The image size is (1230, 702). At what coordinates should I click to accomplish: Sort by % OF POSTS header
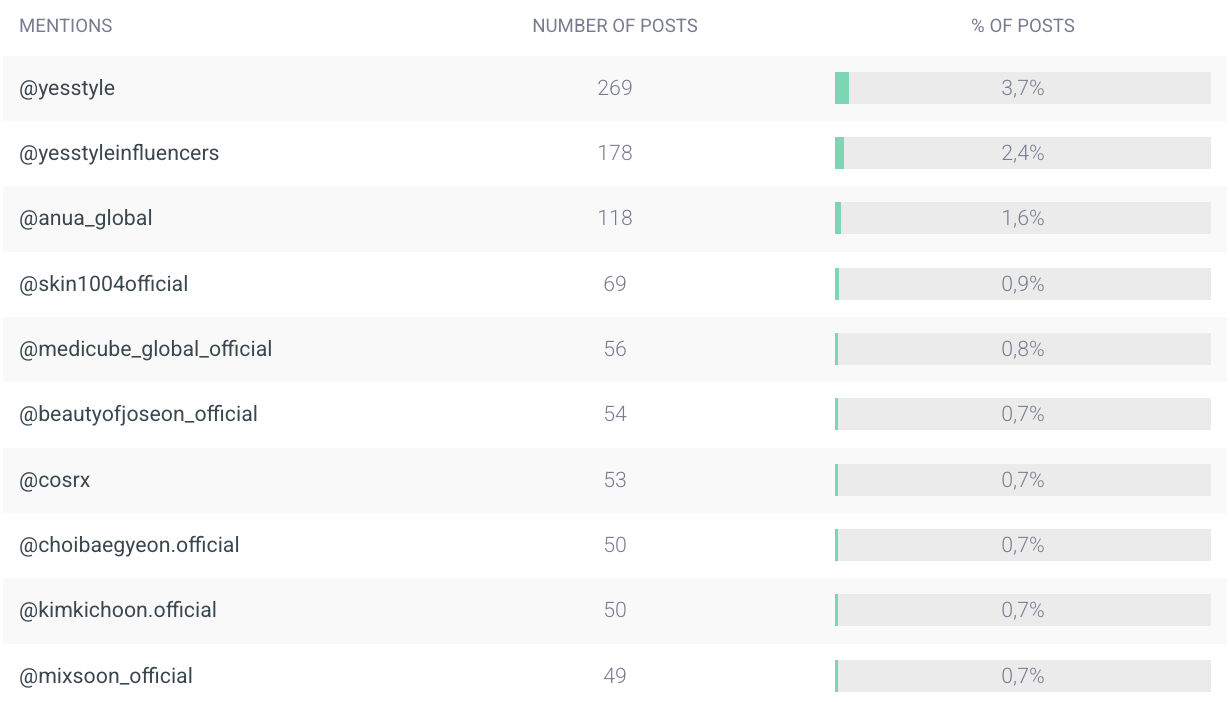click(1023, 26)
